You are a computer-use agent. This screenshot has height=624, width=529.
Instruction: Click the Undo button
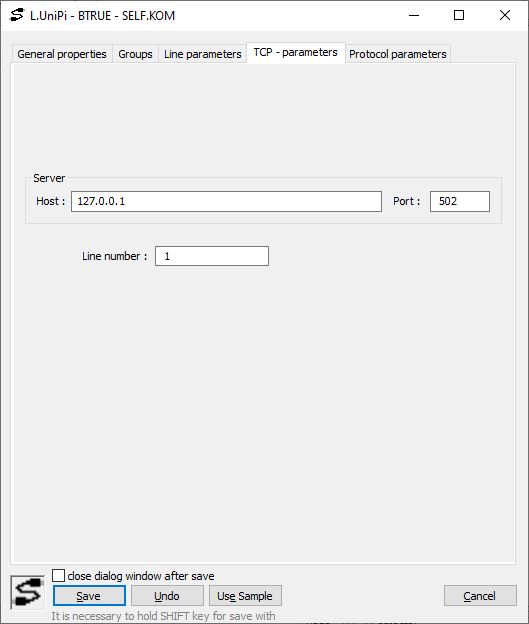point(167,596)
